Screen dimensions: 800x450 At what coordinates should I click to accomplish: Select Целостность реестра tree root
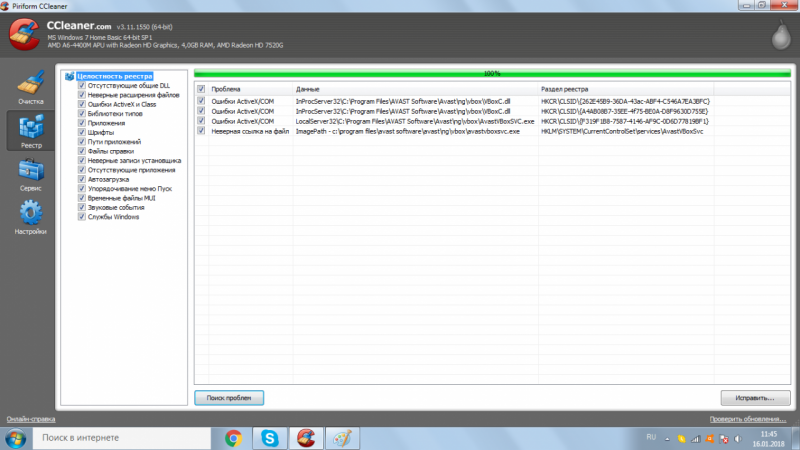pyautogui.click(x=114, y=76)
